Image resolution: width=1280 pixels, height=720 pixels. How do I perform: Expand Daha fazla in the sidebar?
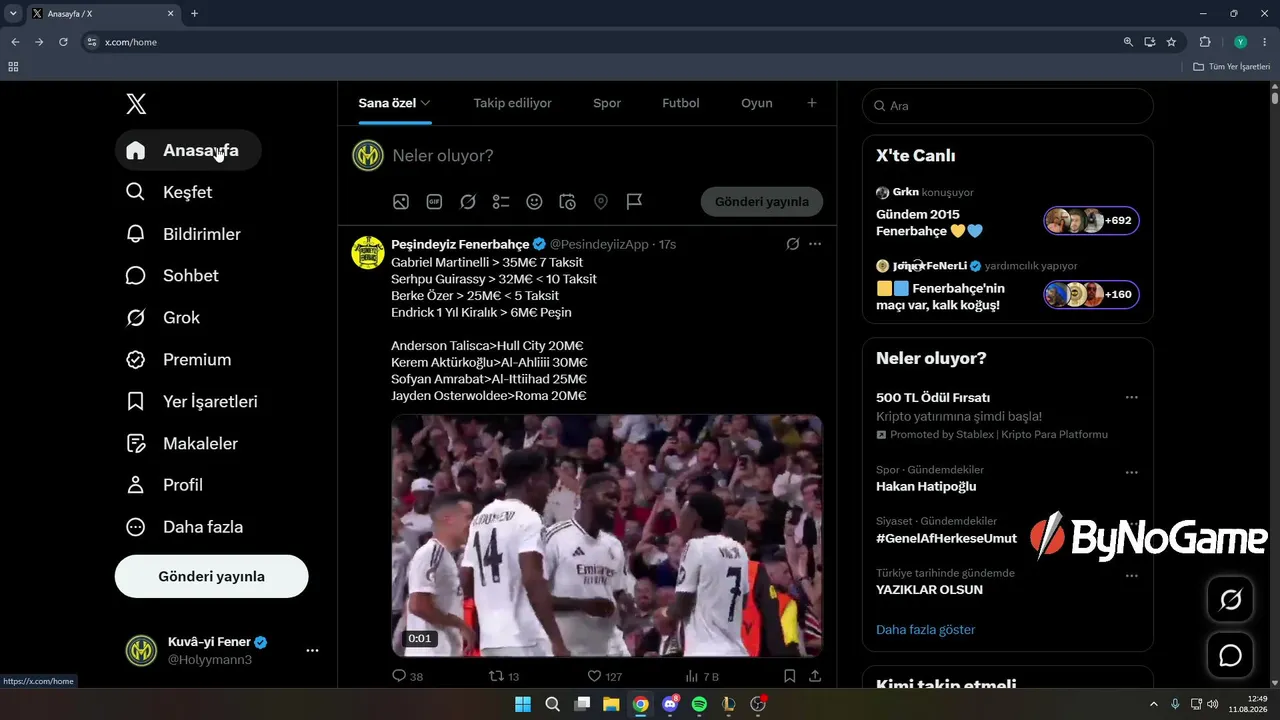coord(185,527)
